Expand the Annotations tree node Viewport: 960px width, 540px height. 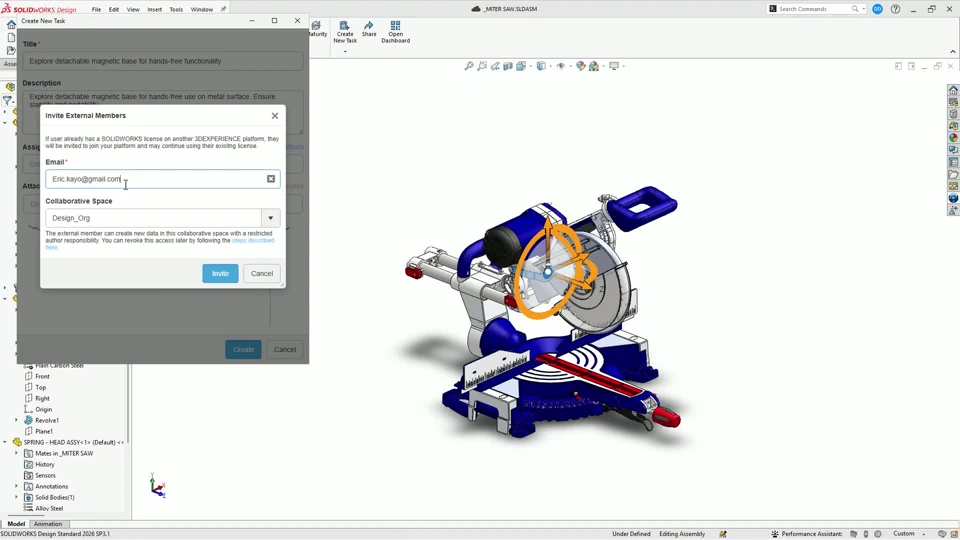17,486
